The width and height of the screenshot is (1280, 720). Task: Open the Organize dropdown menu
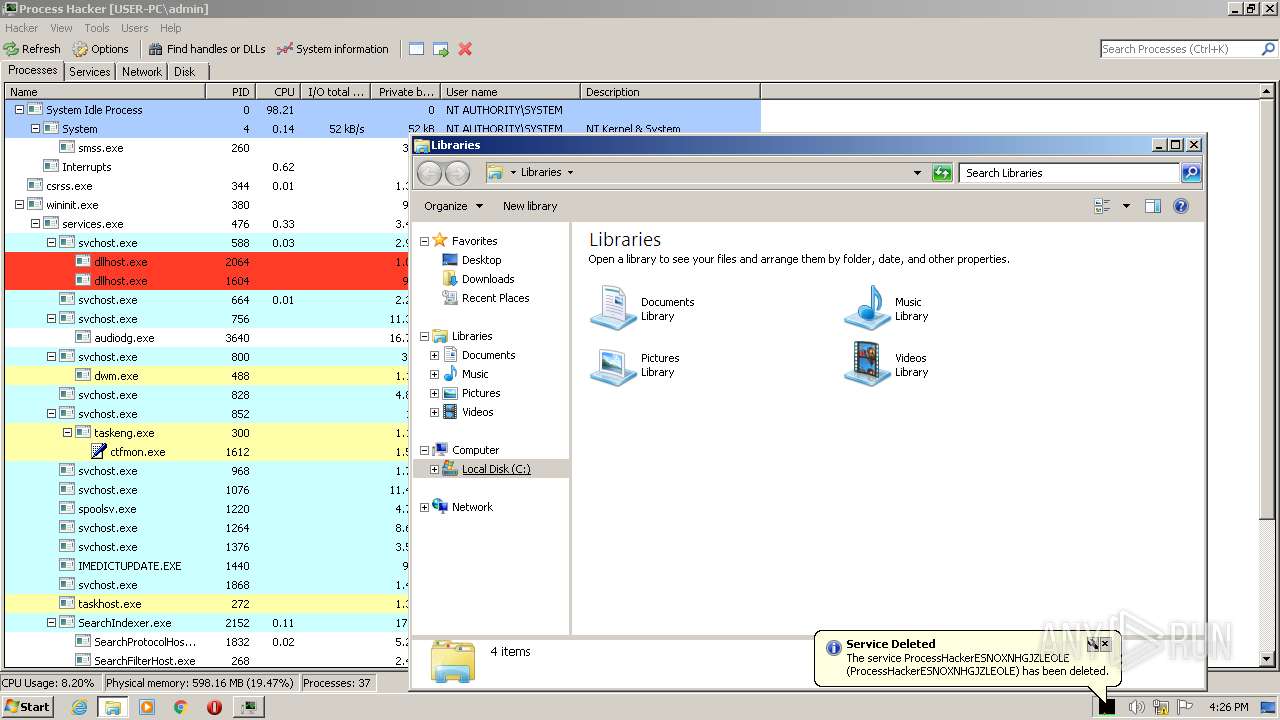453,206
